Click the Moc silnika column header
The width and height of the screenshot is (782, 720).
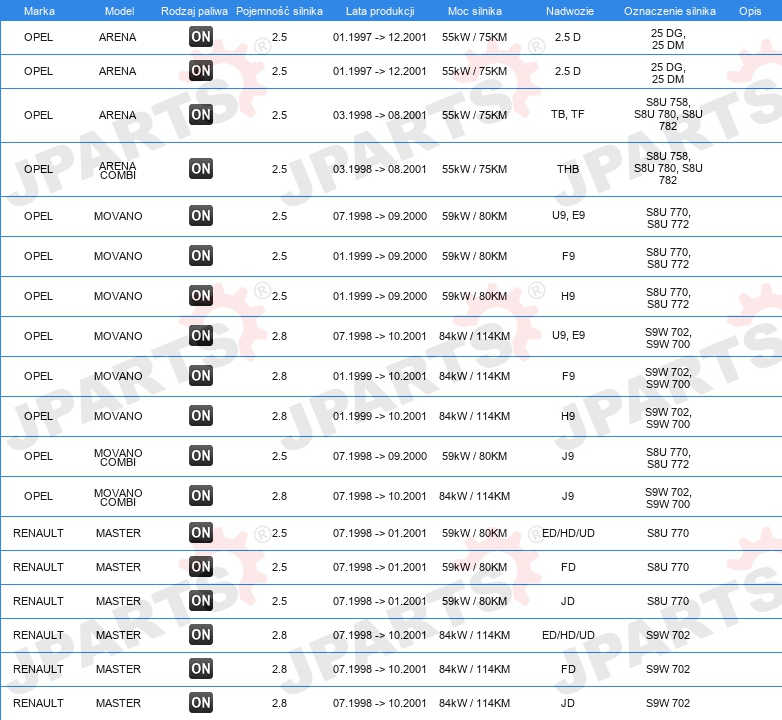475,11
